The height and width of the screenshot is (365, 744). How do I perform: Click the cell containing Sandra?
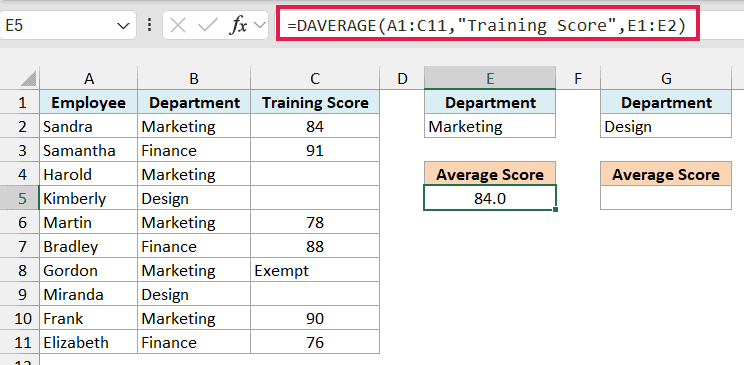point(89,126)
